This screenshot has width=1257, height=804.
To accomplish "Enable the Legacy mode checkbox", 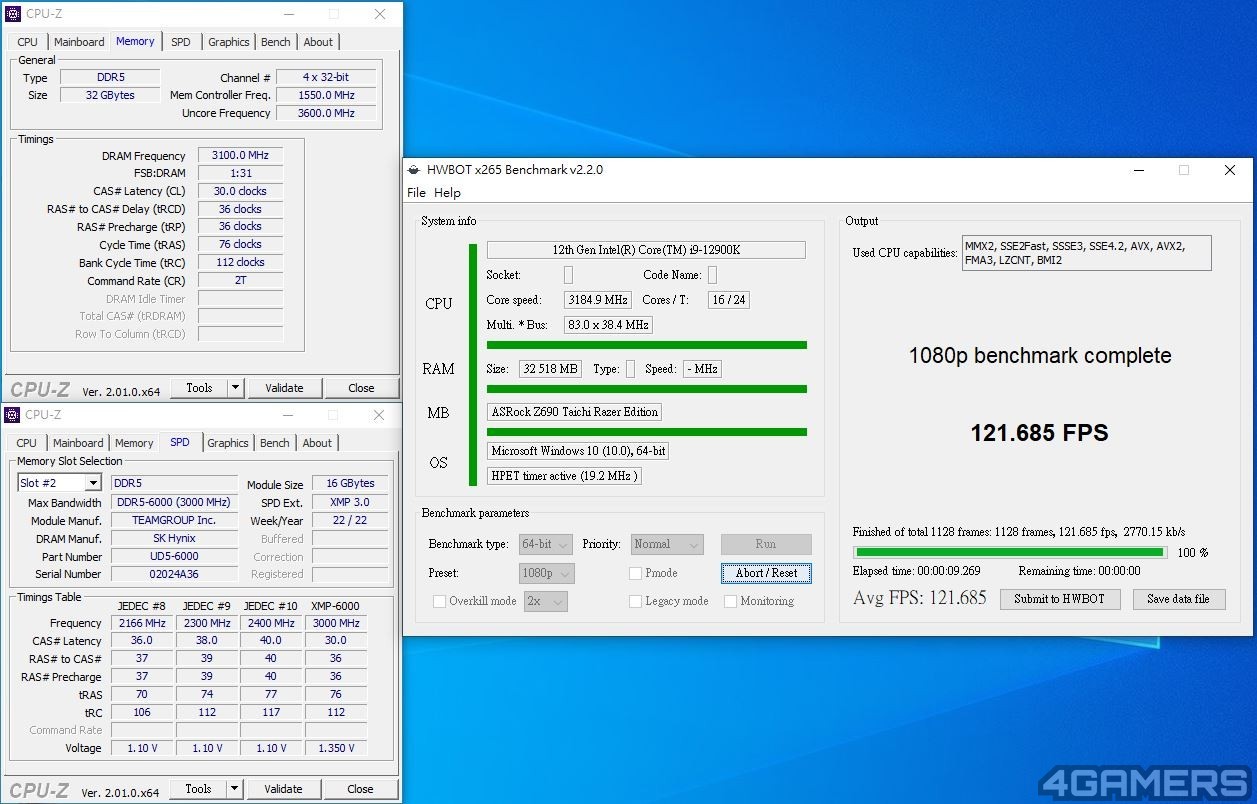I will (636, 601).
